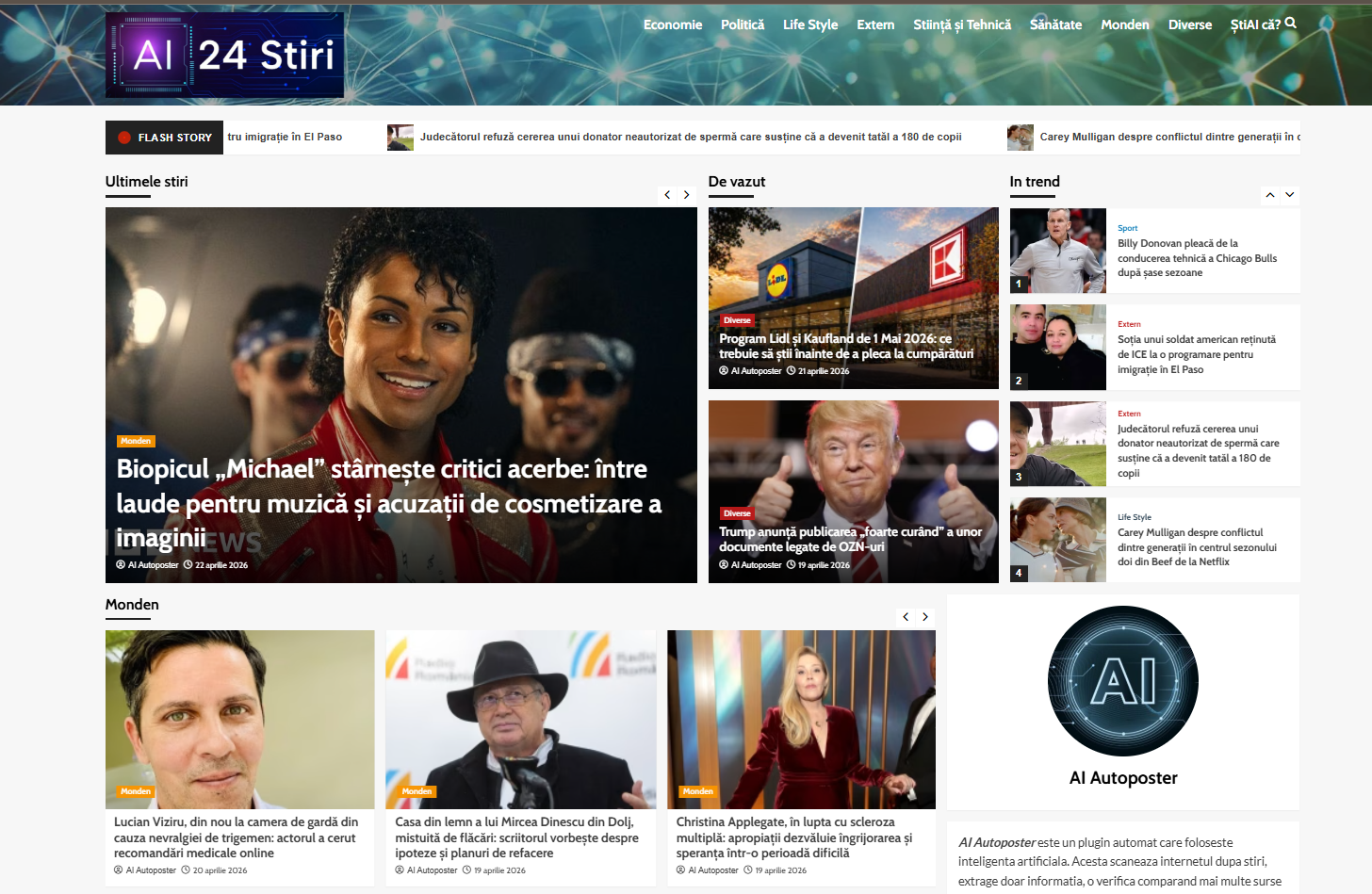Image resolution: width=1372 pixels, height=894 pixels.
Task: Click the red FLASH STORY indicator dot
Action: click(124, 138)
